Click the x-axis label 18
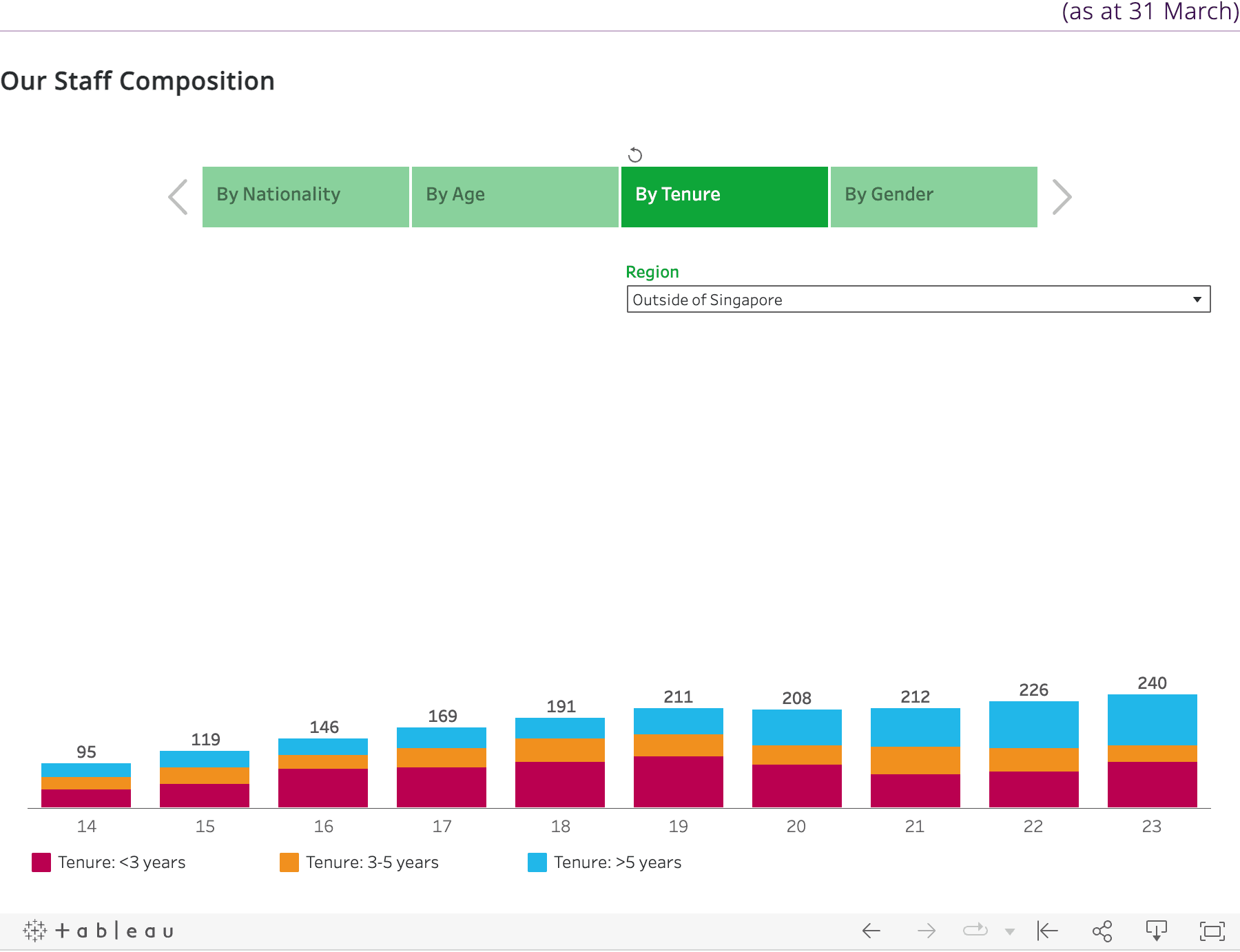The width and height of the screenshot is (1240, 952). (561, 827)
